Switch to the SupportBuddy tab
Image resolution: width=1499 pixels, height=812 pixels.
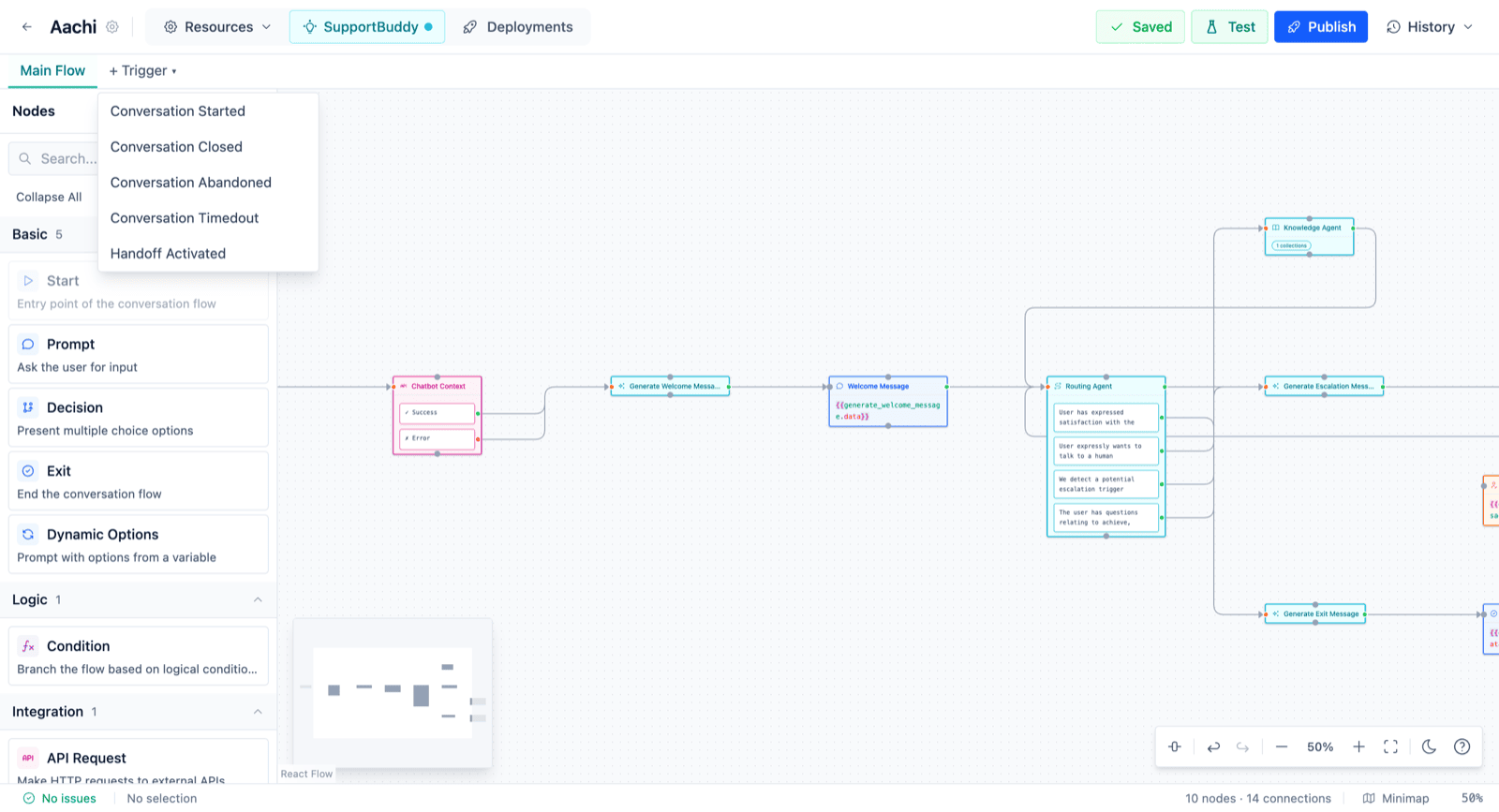pyautogui.click(x=367, y=27)
